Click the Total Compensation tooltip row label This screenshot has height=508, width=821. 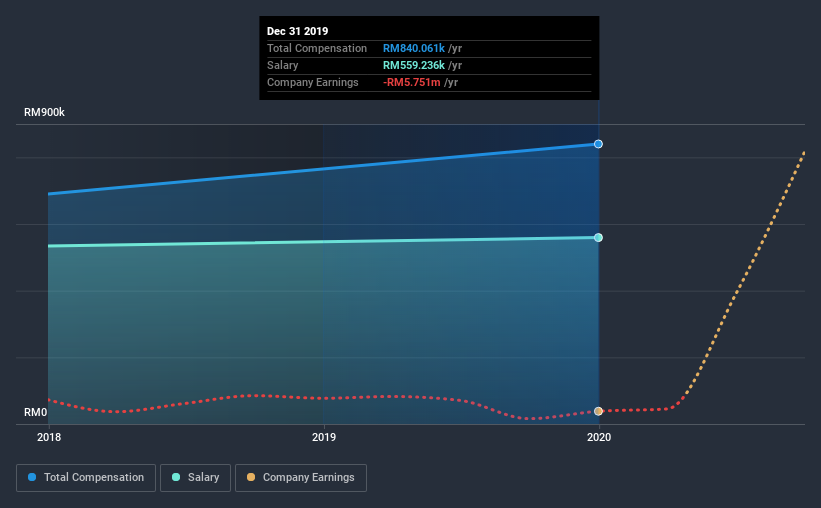pos(317,48)
